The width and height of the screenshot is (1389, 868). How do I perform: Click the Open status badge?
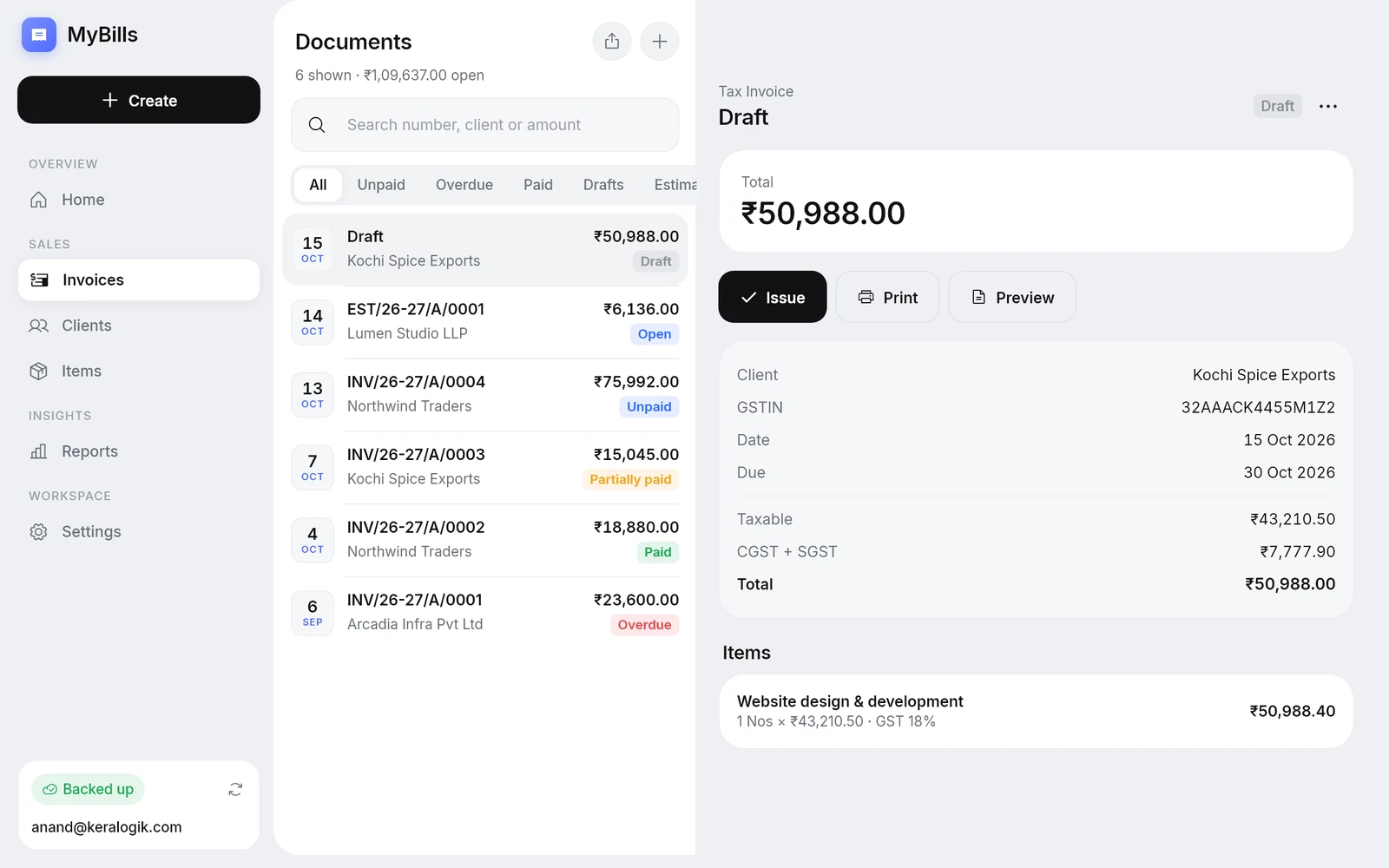pyautogui.click(x=655, y=334)
